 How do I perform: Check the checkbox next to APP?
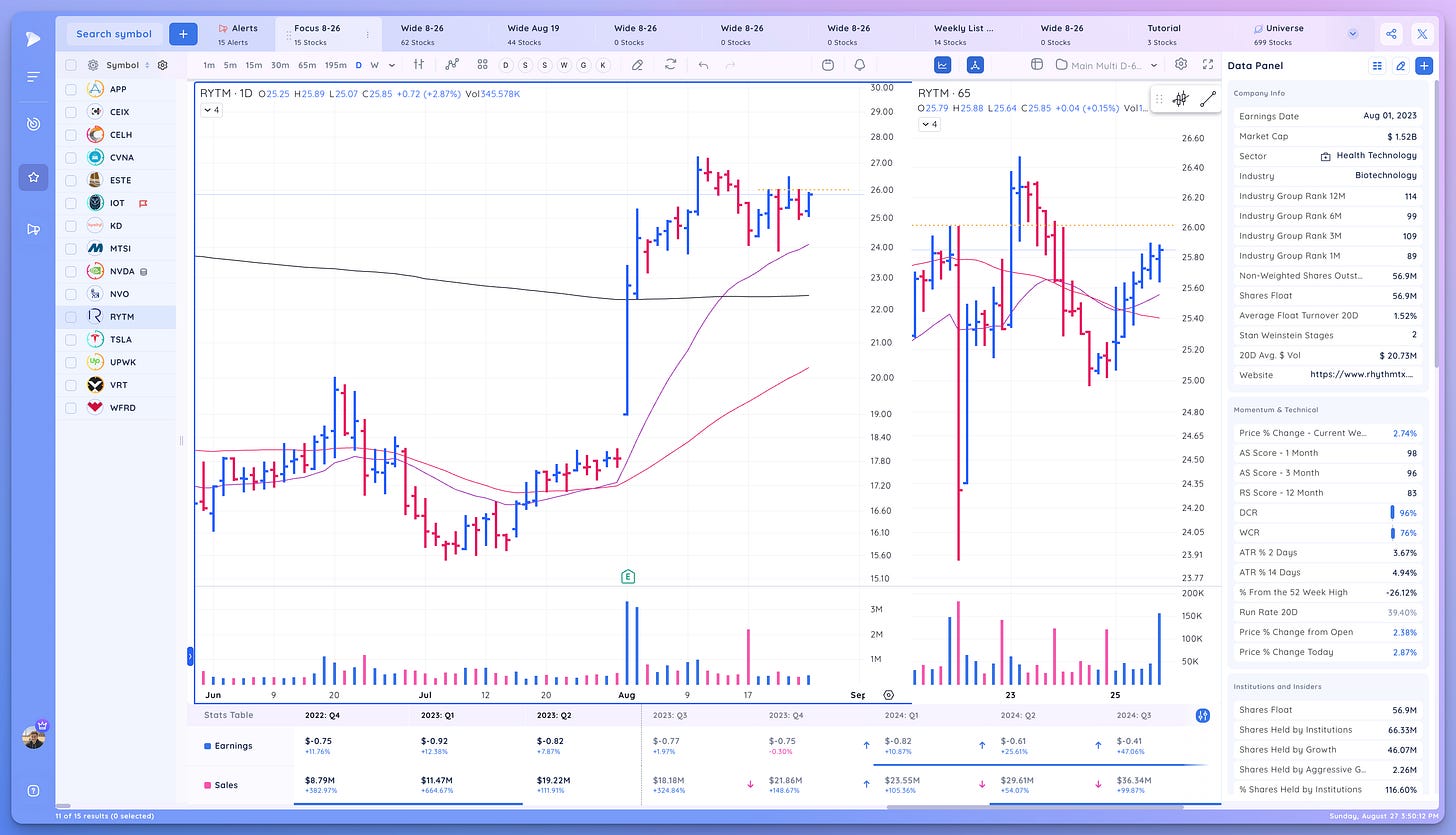(71, 89)
